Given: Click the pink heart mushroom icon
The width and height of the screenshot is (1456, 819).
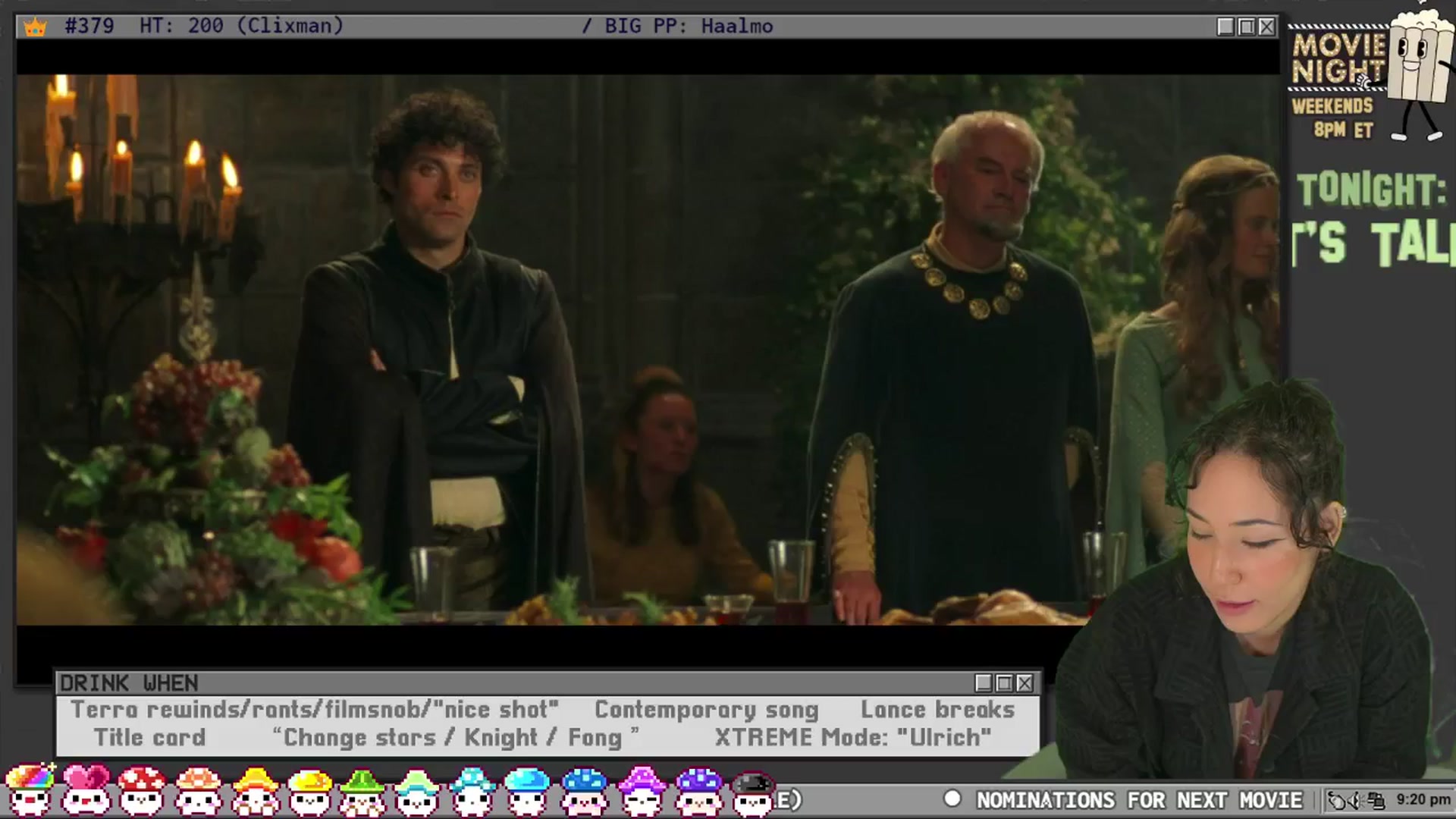Looking at the screenshot, I should (x=86, y=791).
